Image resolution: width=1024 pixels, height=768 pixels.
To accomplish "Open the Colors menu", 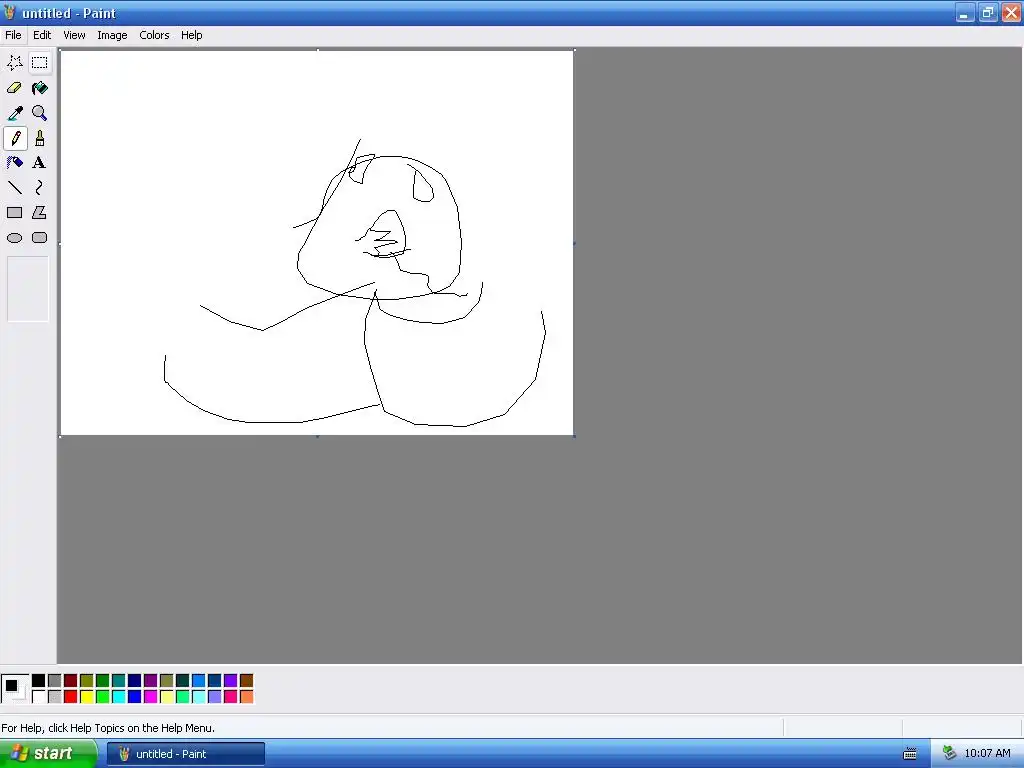I will pos(154,35).
